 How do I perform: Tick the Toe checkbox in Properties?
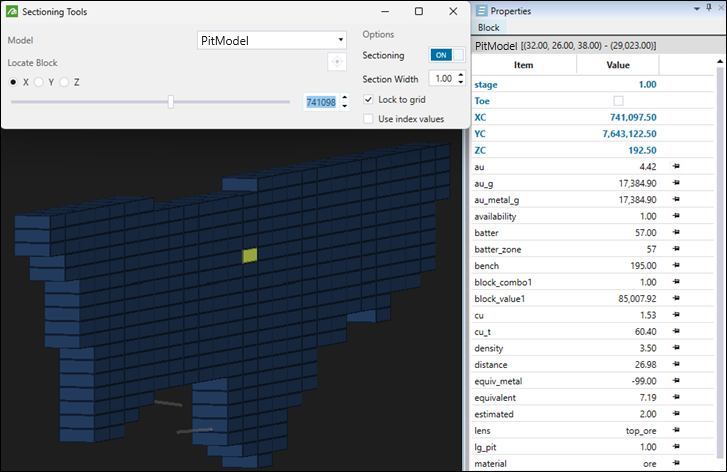618,101
